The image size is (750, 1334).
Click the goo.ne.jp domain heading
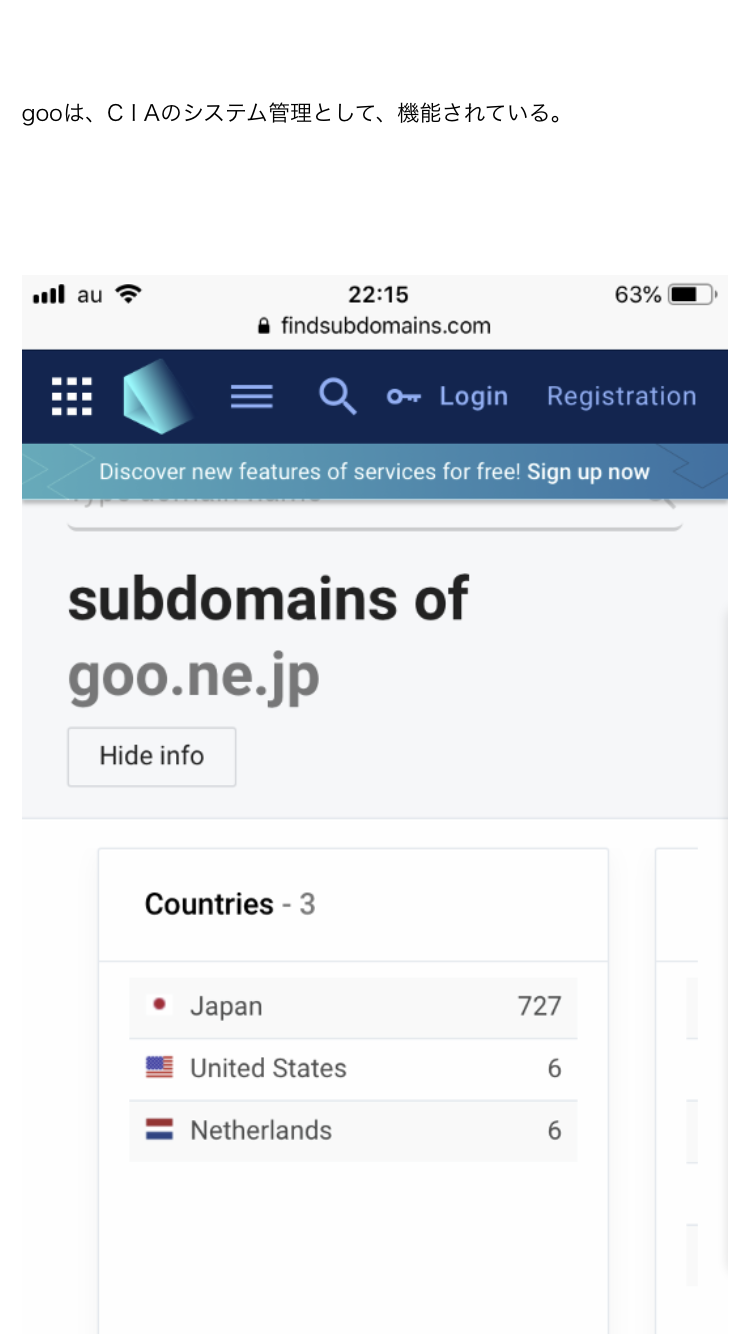(194, 678)
